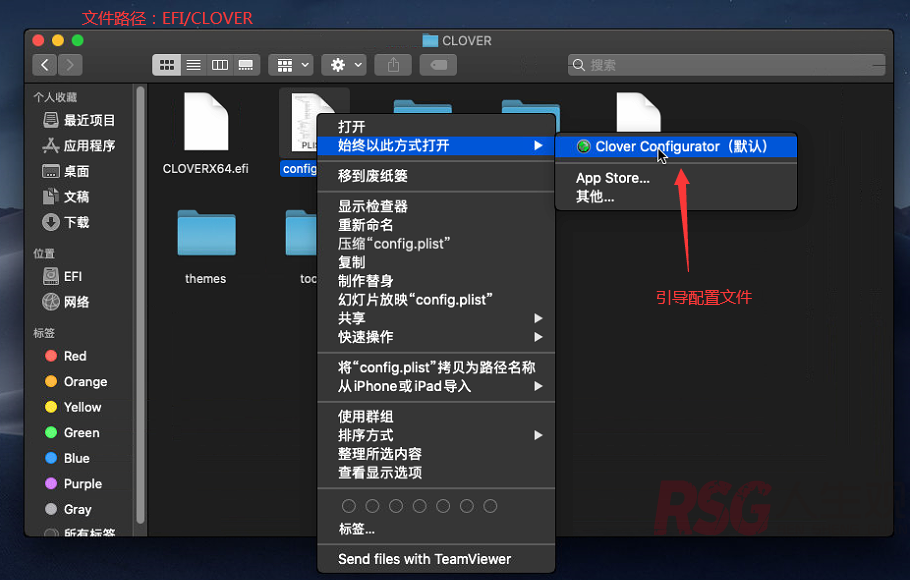Viewport: 910px width, 580px height.
Task: Open the gear action menu
Action: click(x=344, y=65)
